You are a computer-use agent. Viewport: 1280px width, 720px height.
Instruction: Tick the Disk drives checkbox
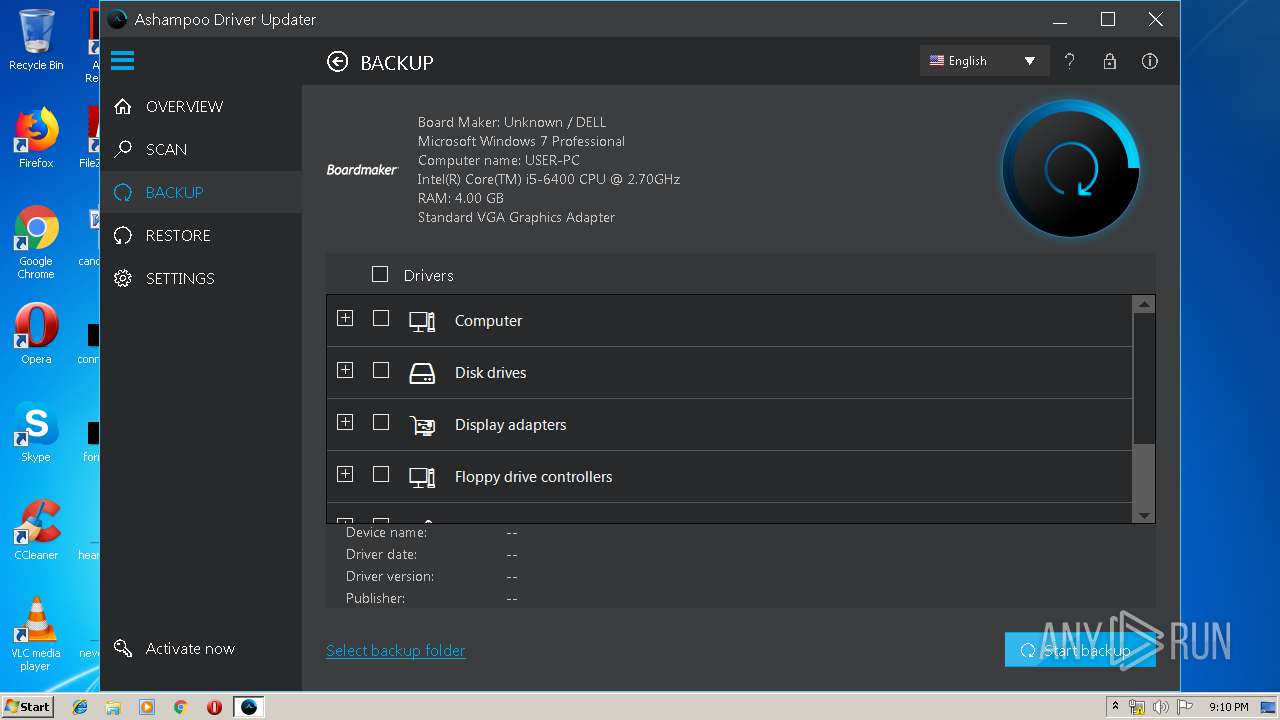tap(381, 370)
